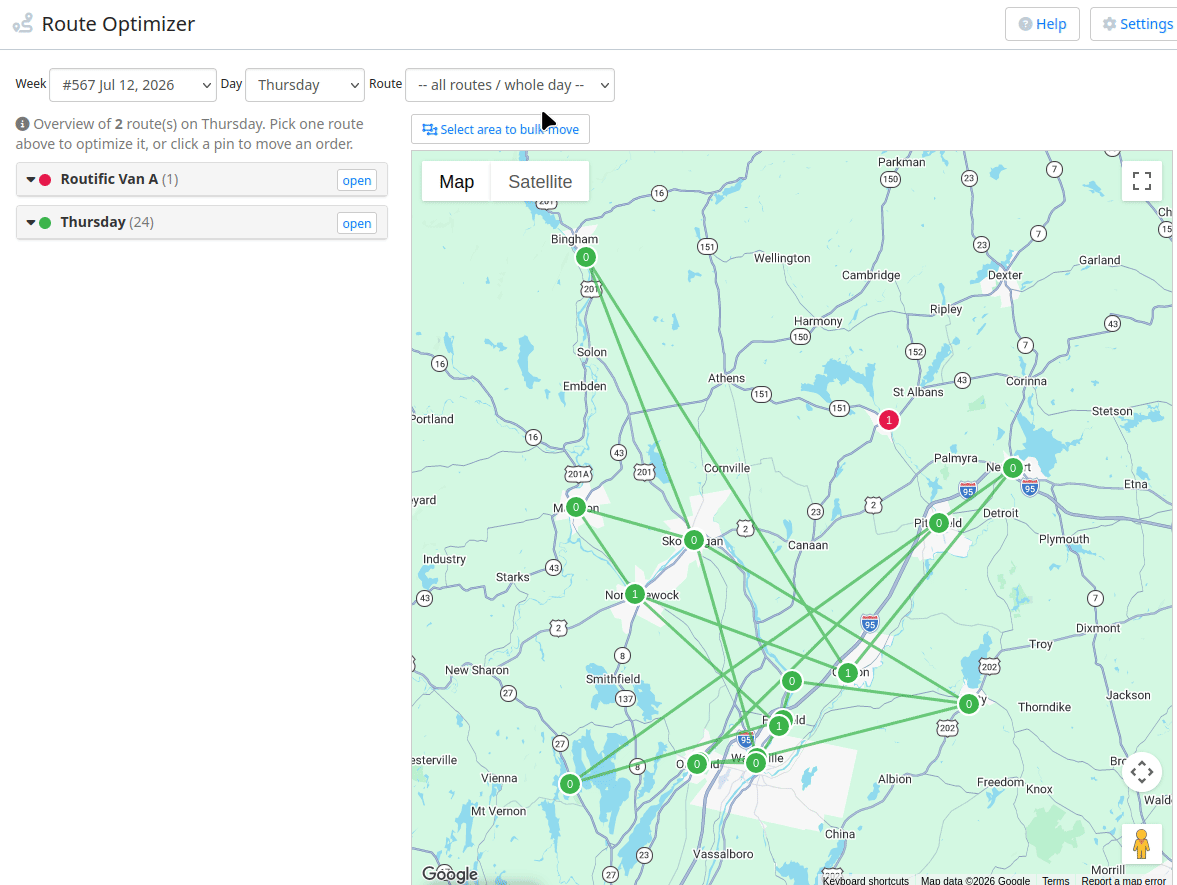Open the Route dropdown all routes / whole day
This screenshot has width=1177, height=885.
[510, 85]
